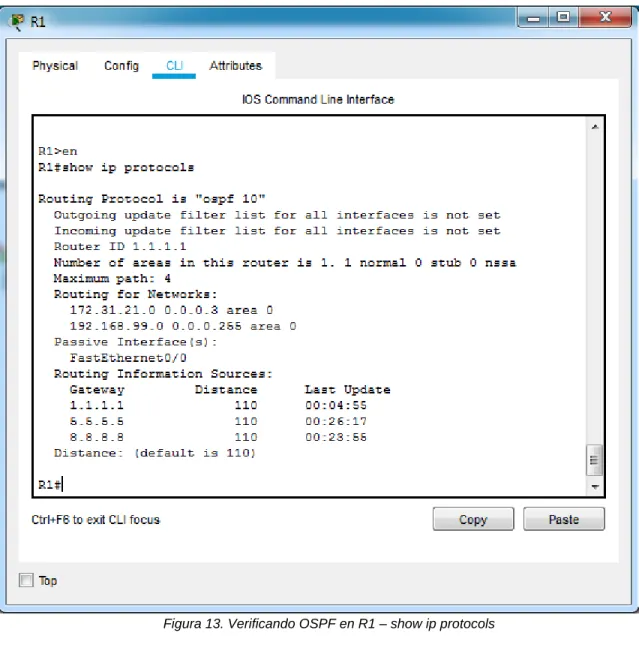Open the Config tab

pos(122,66)
